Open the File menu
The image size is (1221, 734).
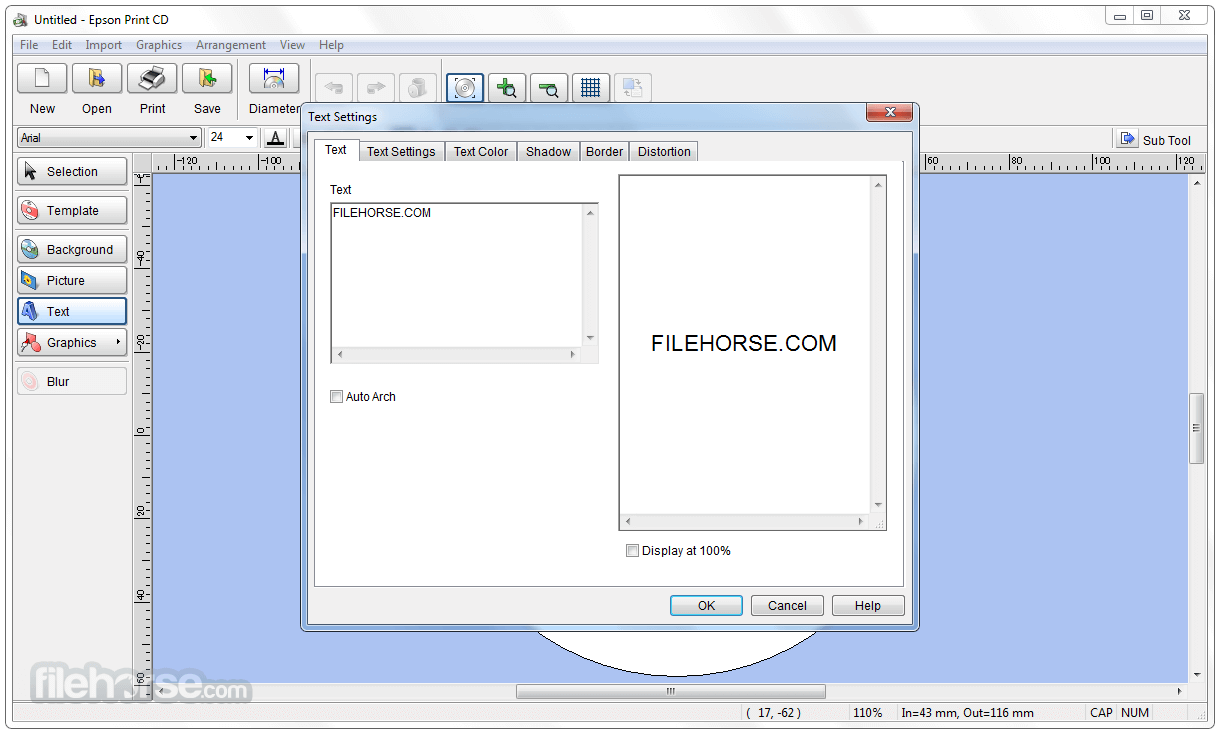coord(29,45)
